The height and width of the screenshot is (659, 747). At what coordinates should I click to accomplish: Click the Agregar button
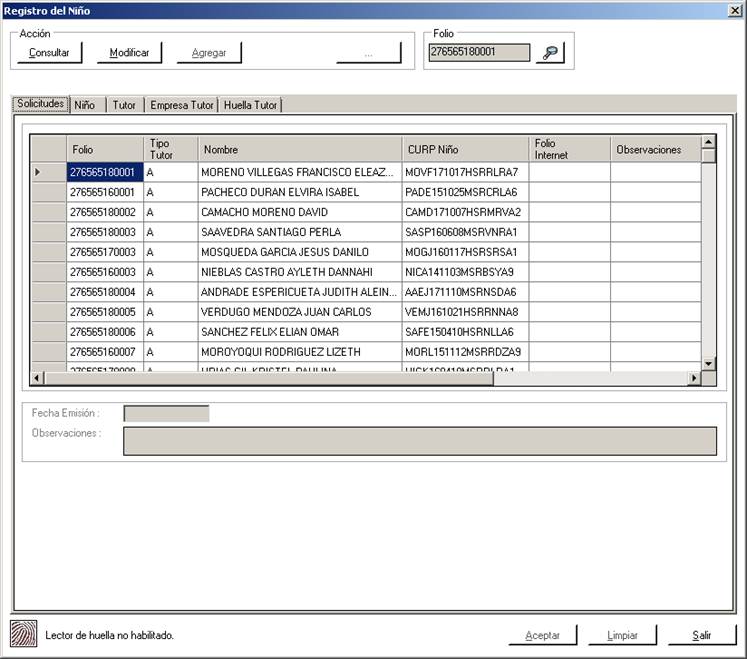tap(209, 53)
